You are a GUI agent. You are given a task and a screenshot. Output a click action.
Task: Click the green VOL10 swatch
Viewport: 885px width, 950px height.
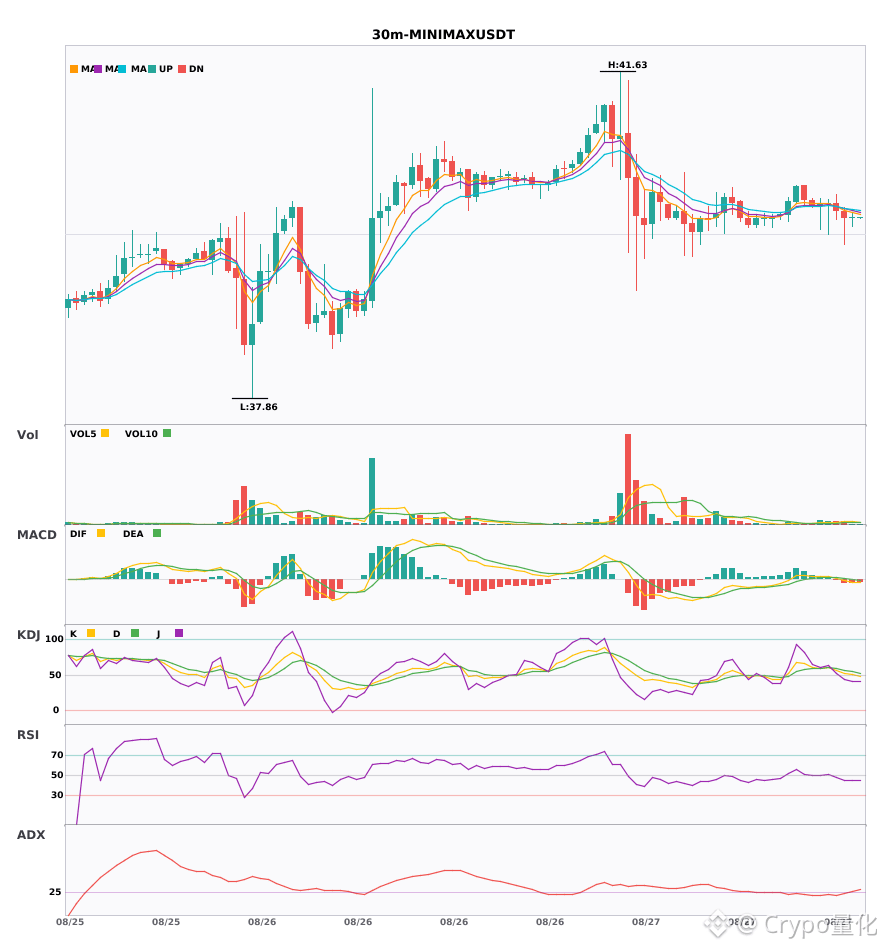tap(167, 433)
